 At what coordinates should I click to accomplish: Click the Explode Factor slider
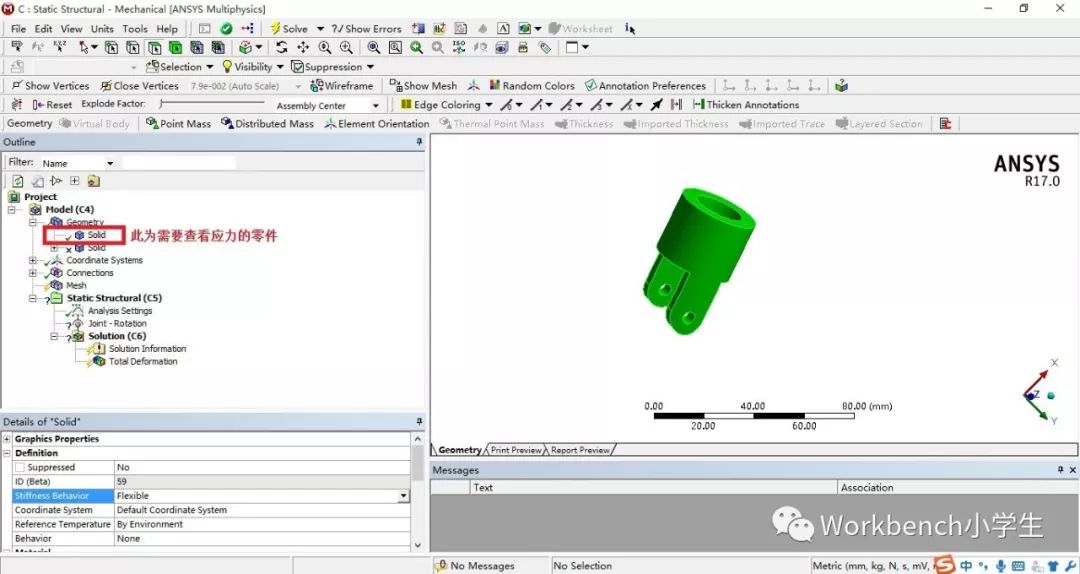tap(212, 104)
